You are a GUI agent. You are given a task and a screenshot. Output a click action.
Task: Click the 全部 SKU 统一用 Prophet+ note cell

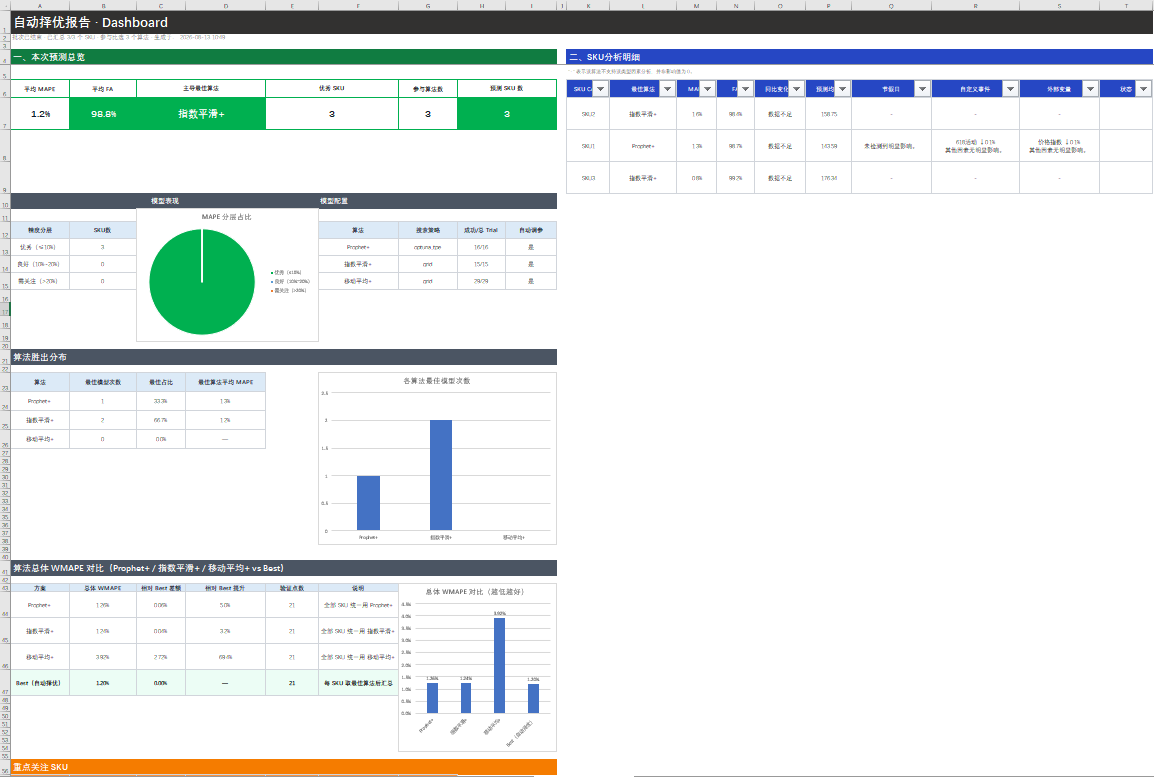(x=358, y=605)
